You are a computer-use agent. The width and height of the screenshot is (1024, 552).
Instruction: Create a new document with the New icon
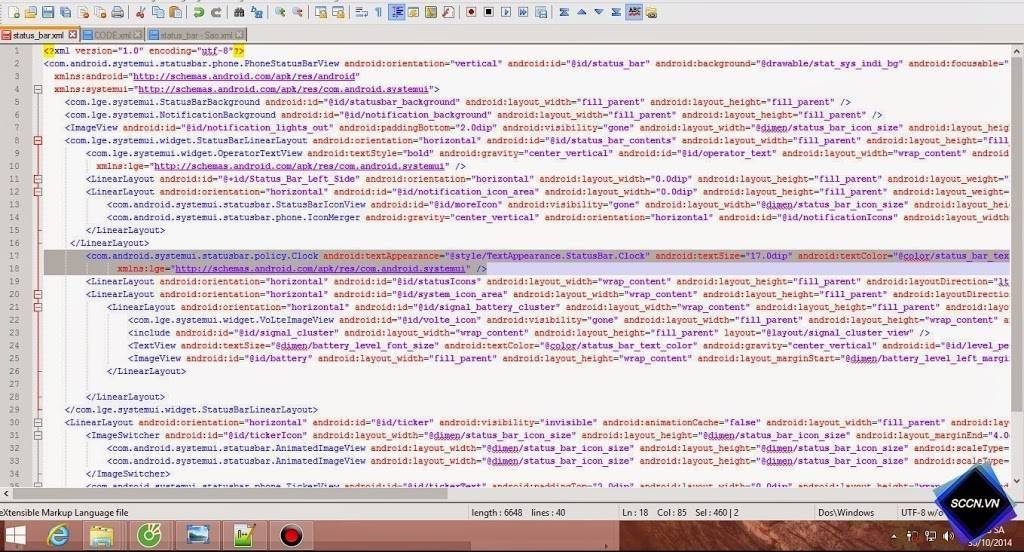[x=14, y=12]
